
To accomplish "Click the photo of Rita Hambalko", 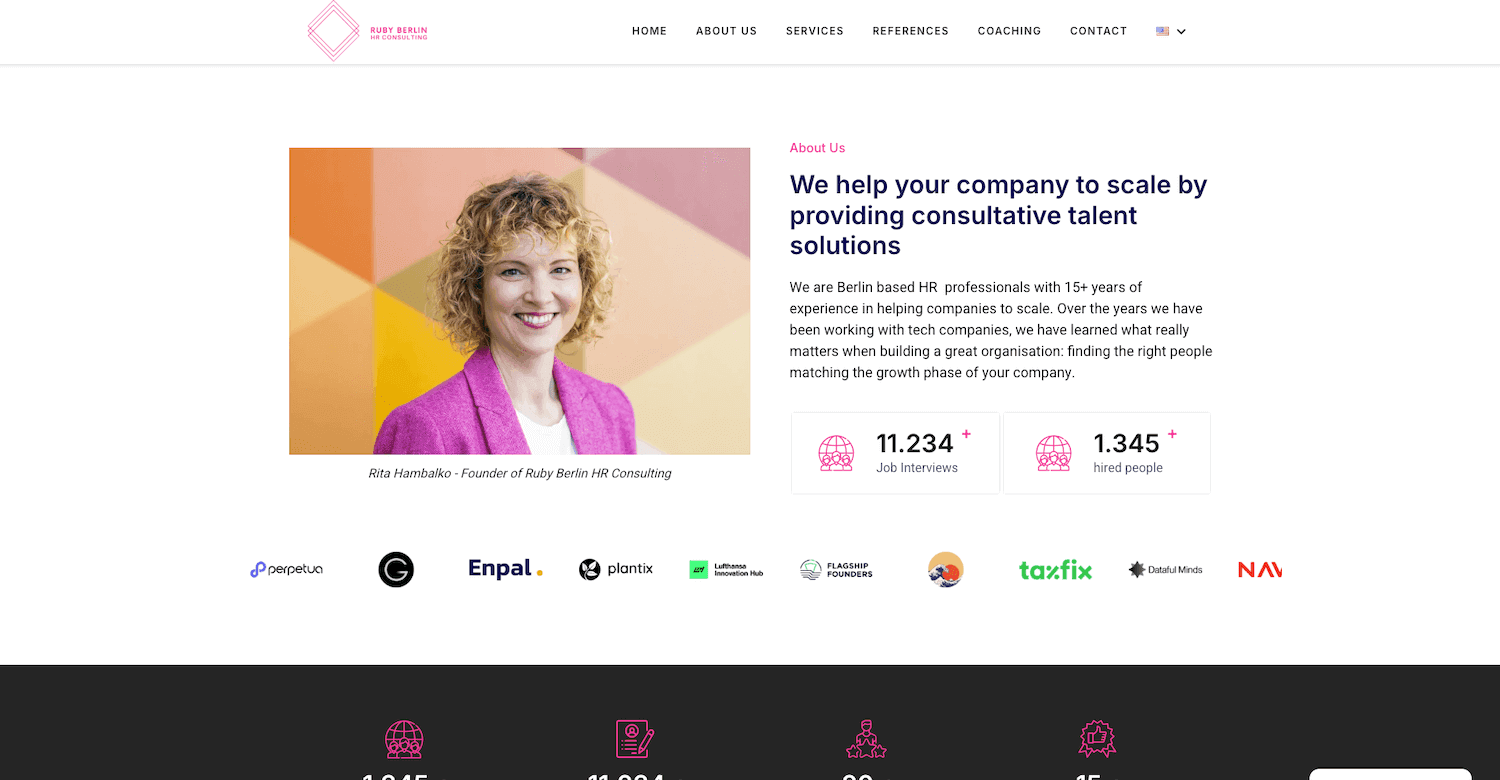I will coord(519,301).
